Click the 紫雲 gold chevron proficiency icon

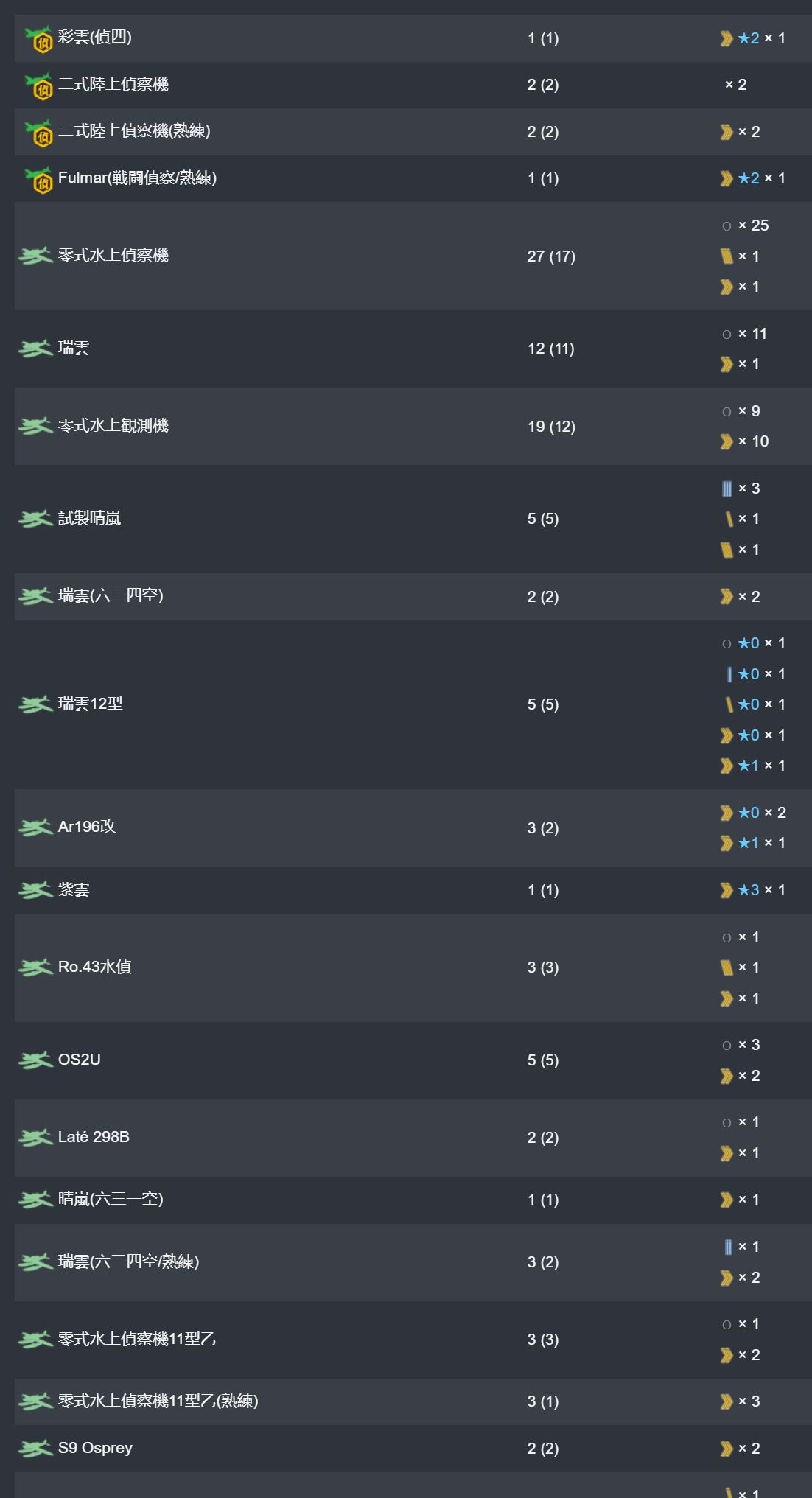point(727,890)
